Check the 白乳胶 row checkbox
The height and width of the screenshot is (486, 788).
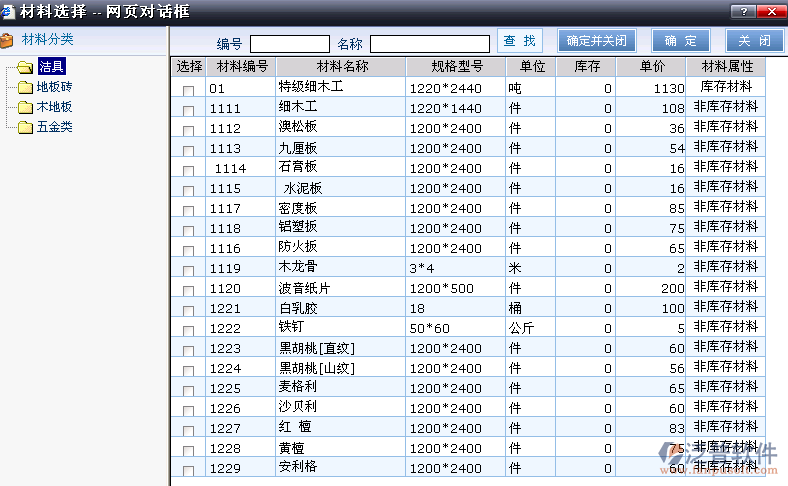coord(188,311)
